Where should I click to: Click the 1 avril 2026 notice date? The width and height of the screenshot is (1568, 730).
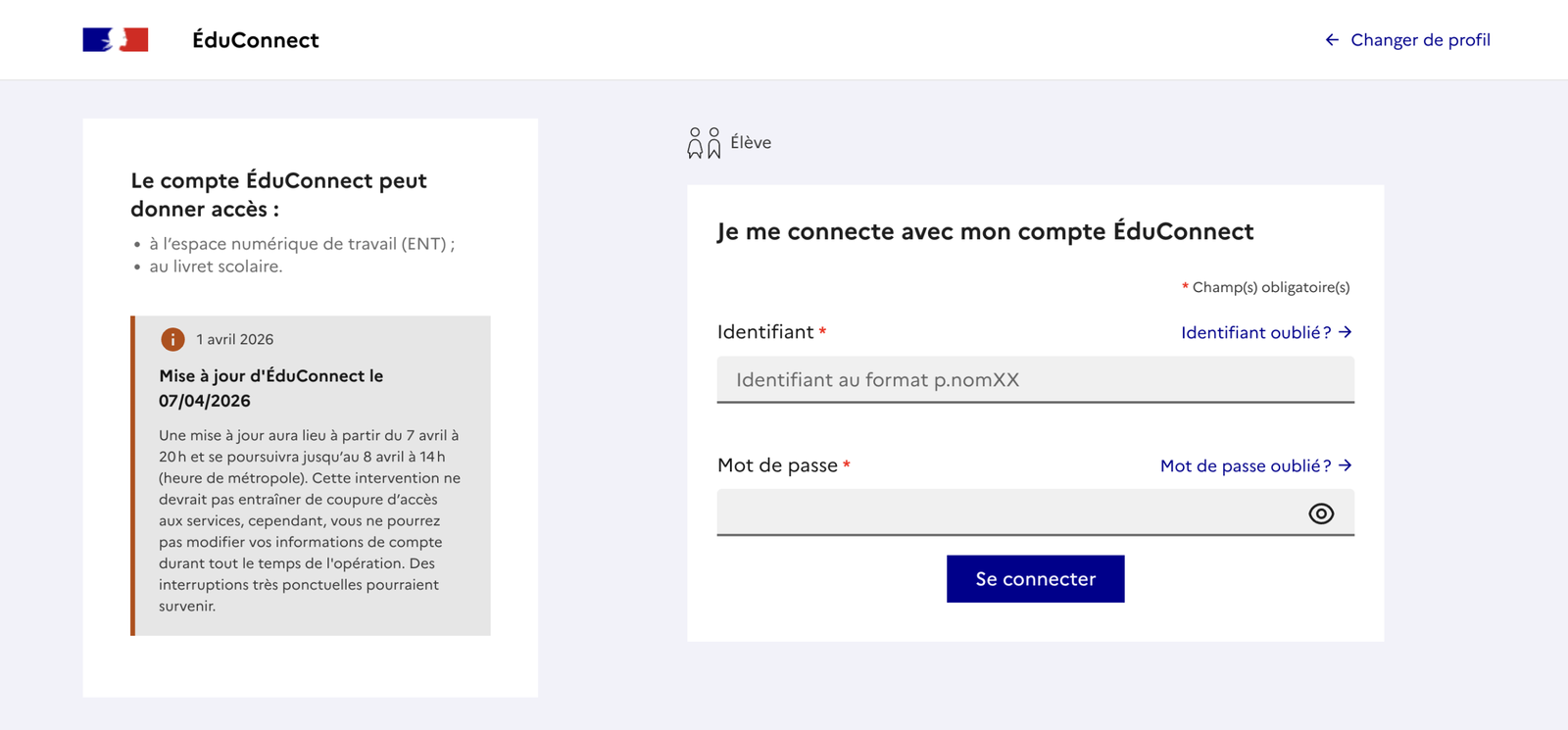coord(235,339)
